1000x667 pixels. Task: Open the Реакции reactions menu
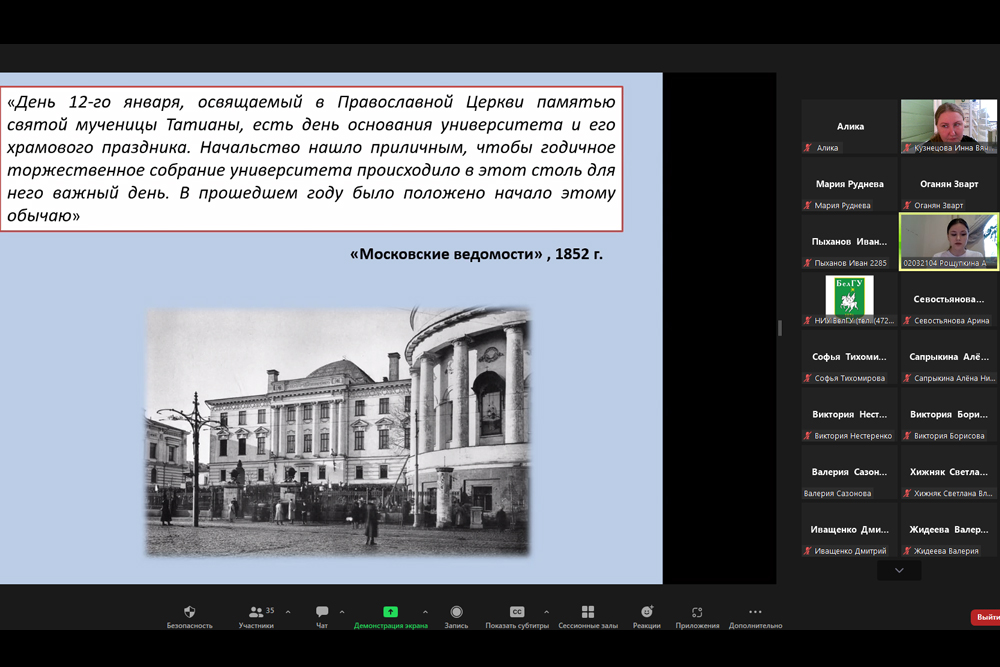[x=646, y=612]
